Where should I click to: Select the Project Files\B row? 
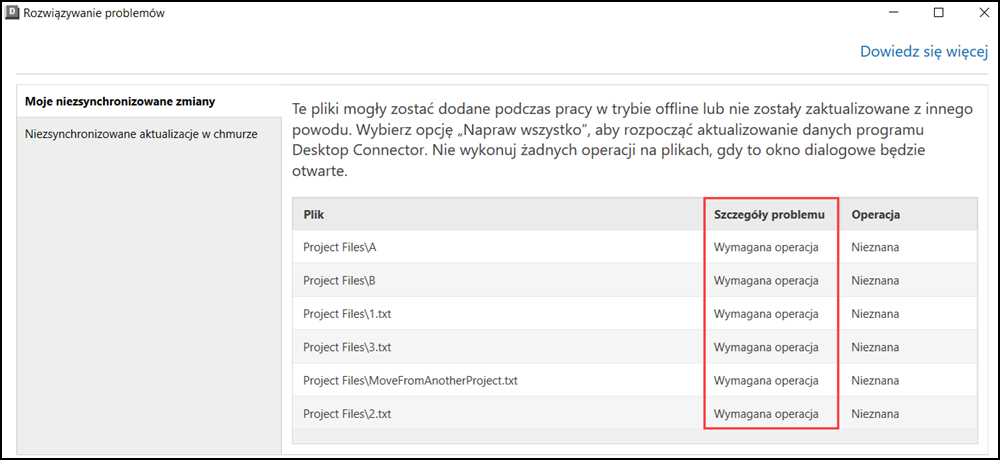(x=635, y=280)
